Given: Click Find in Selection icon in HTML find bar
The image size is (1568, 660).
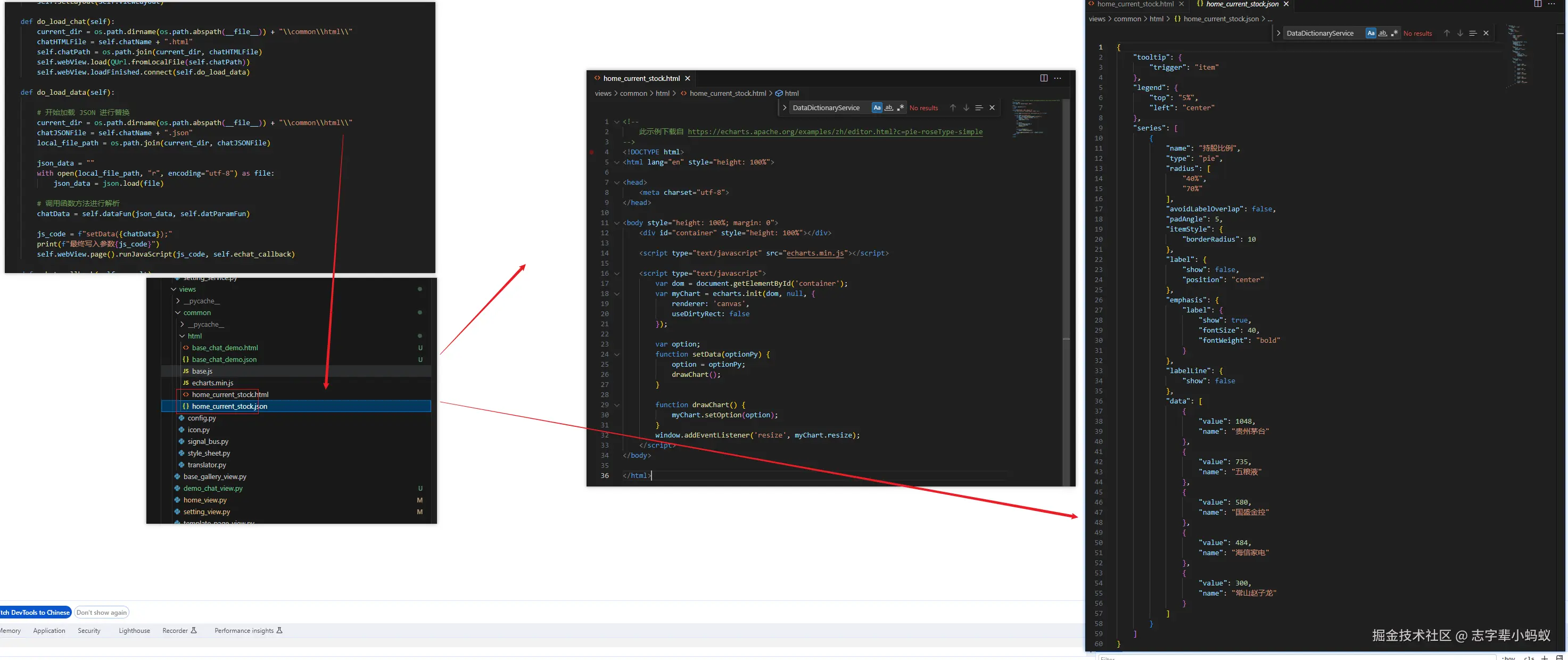Looking at the screenshot, I should point(979,108).
